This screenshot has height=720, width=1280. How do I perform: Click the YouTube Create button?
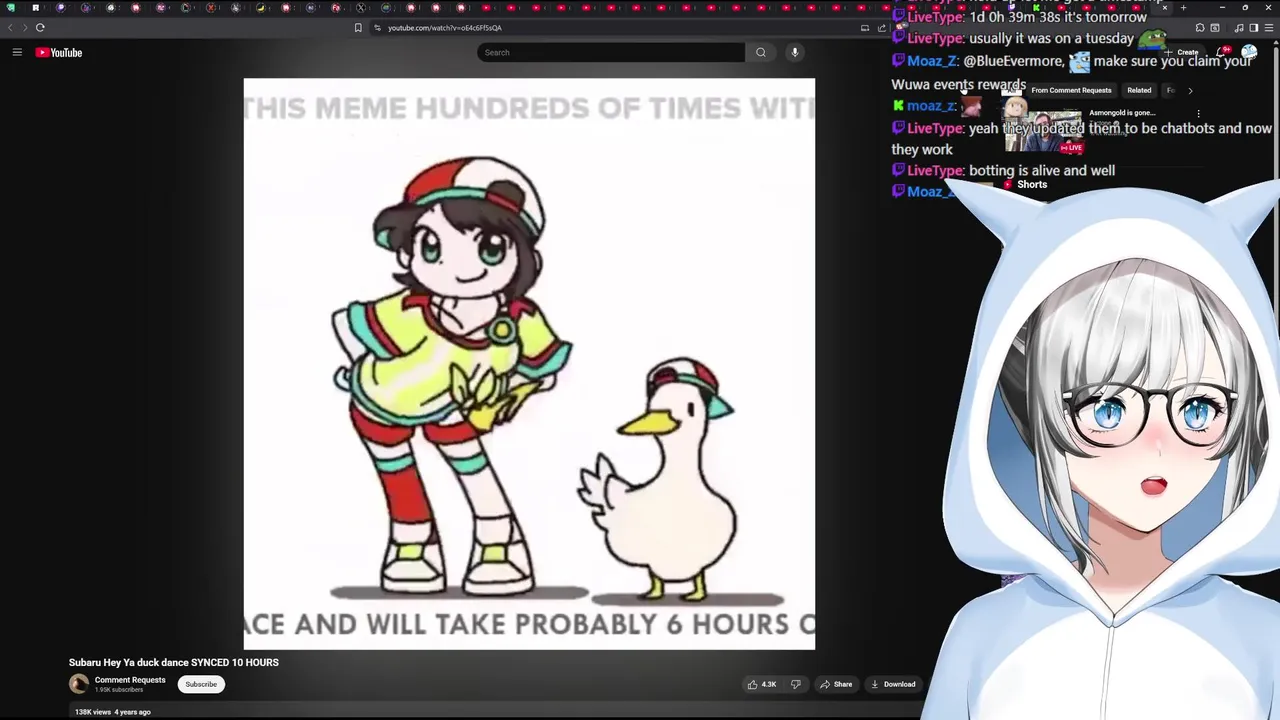point(1183,52)
